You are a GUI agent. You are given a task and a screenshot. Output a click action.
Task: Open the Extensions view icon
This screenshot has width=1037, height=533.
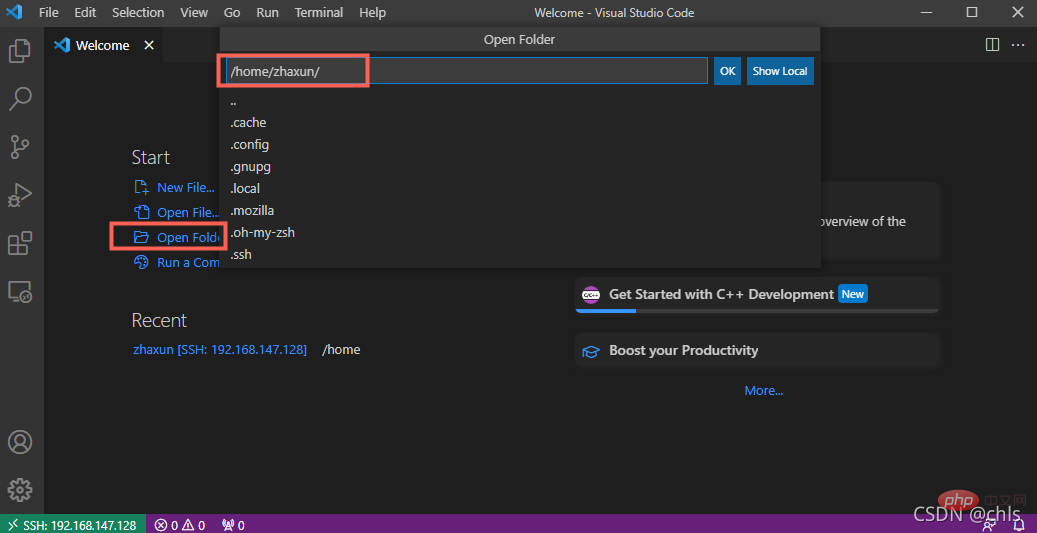point(20,243)
